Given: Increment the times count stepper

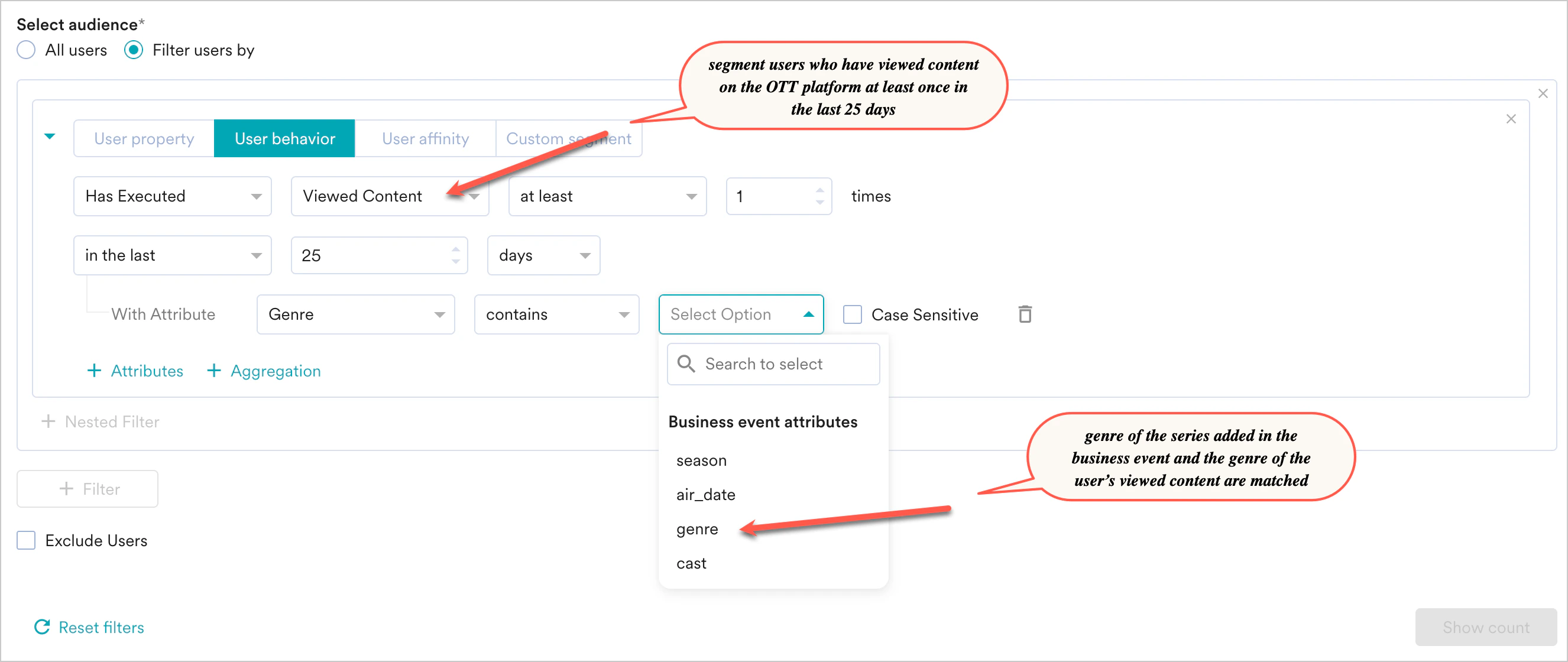Looking at the screenshot, I should pyautogui.click(x=820, y=190).
